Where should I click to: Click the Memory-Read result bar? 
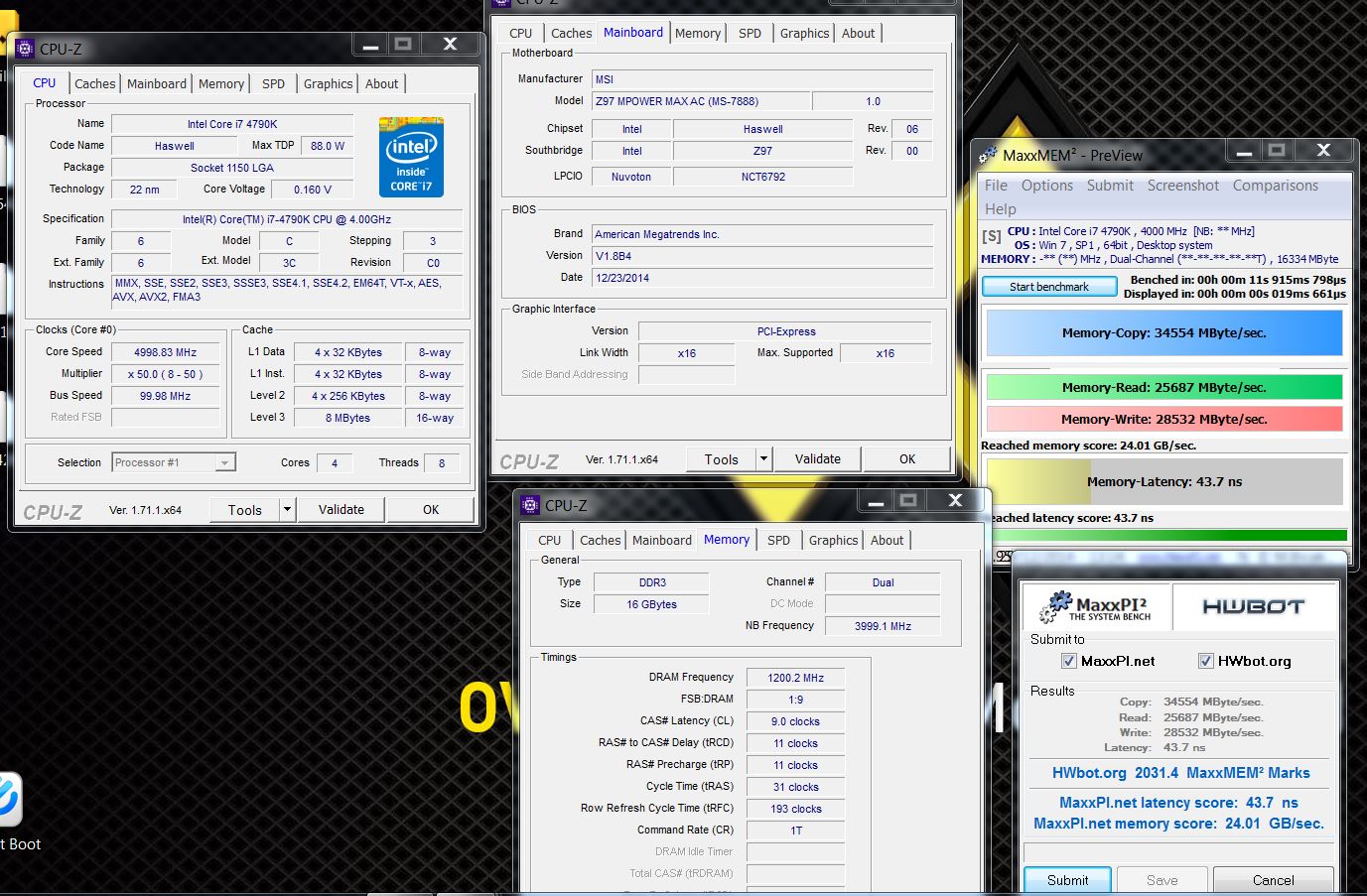[1164, 387]
